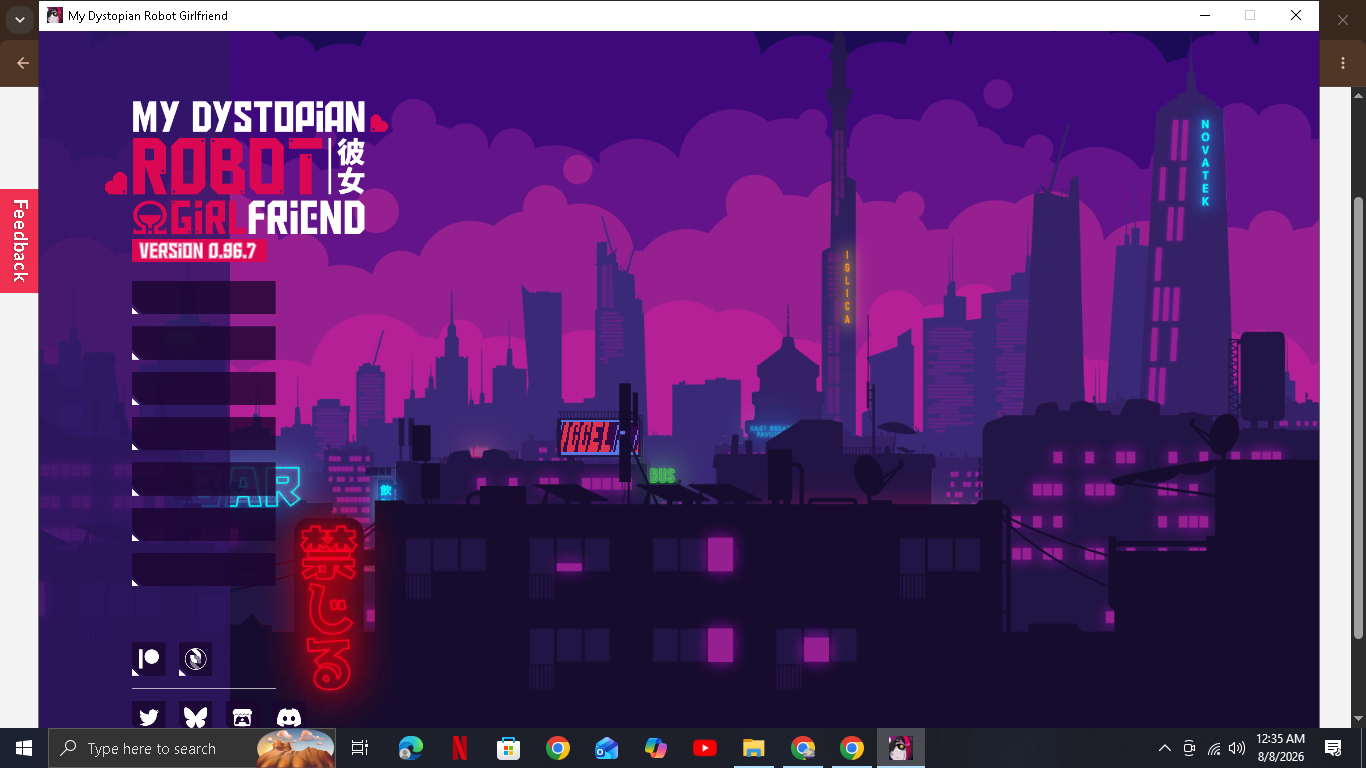Minimize the My Dystopian Robot Girlfriend window

1204,15
